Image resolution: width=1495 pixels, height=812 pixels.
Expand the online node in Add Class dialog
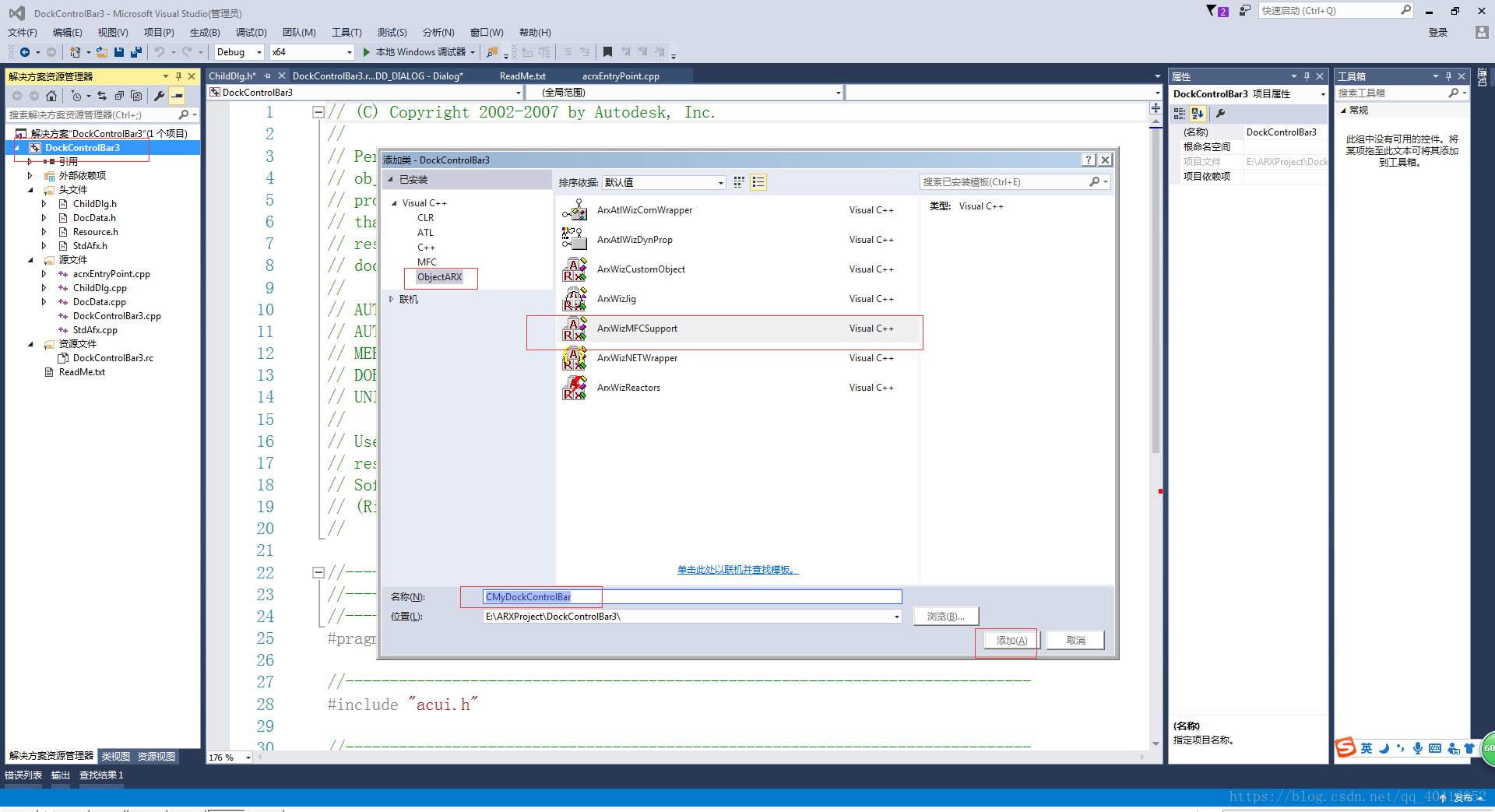point(391,299)
